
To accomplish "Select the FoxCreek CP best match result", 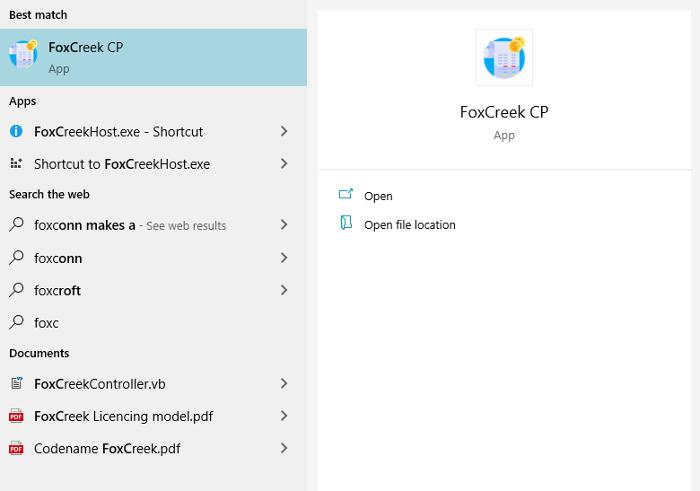I will (x=153, y=58).
